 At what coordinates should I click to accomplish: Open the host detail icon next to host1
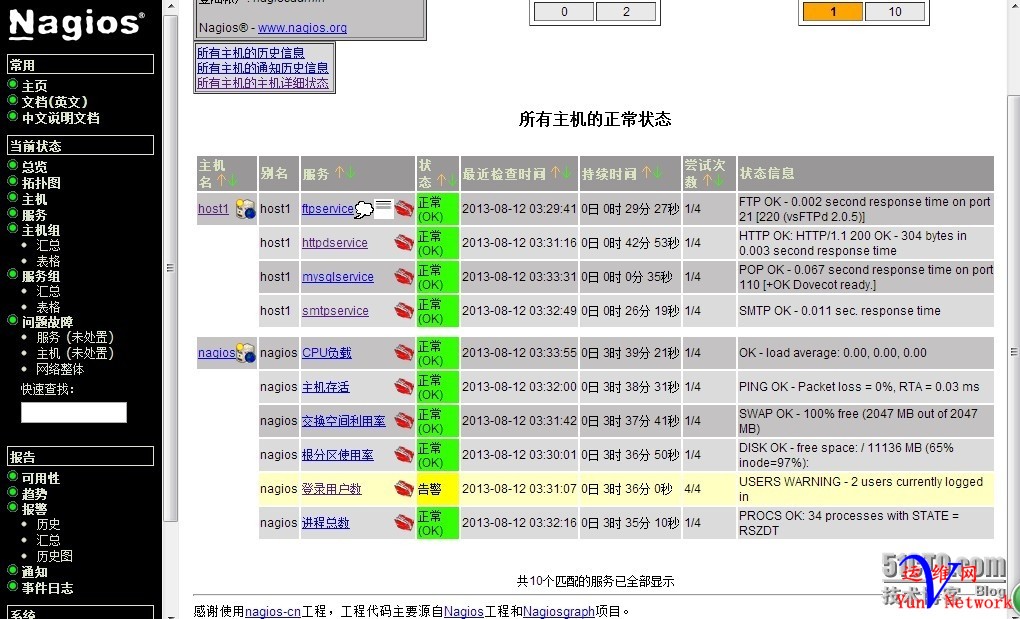[x=245, y=209]
